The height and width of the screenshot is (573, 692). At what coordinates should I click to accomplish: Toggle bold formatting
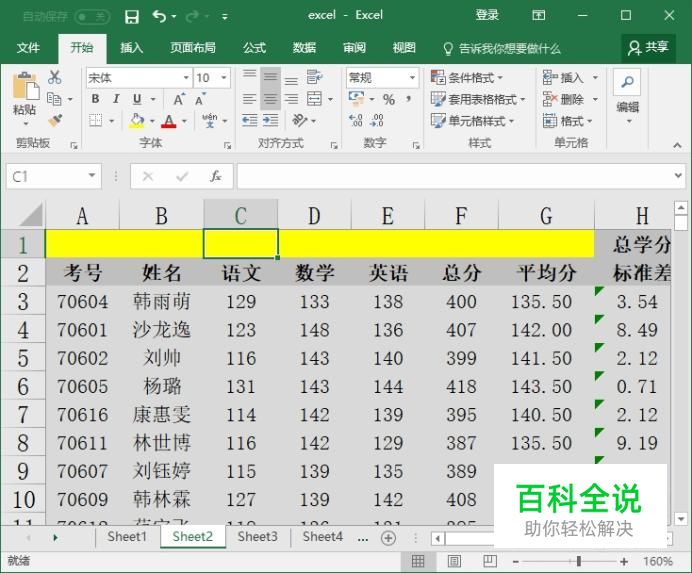pos(95,99)
